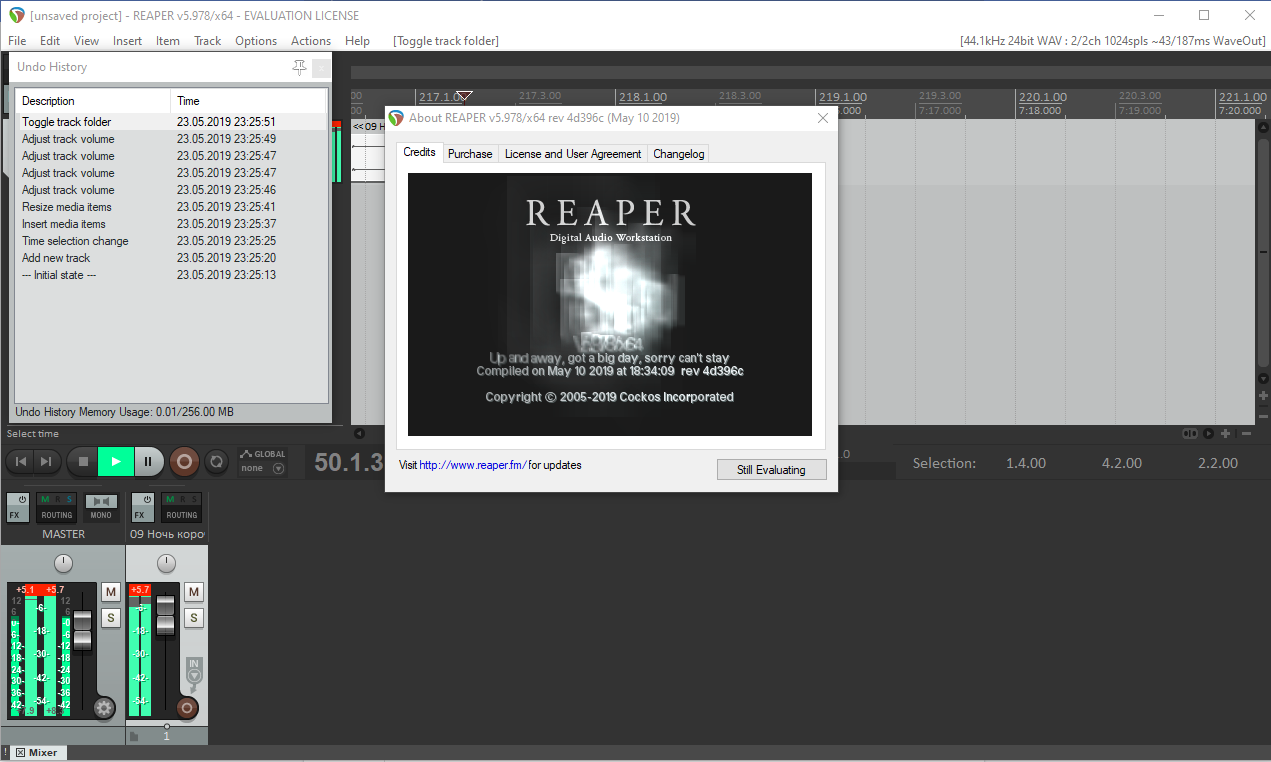Start recording with the transport record button
Screen dimensions: 1271x762
183,461
